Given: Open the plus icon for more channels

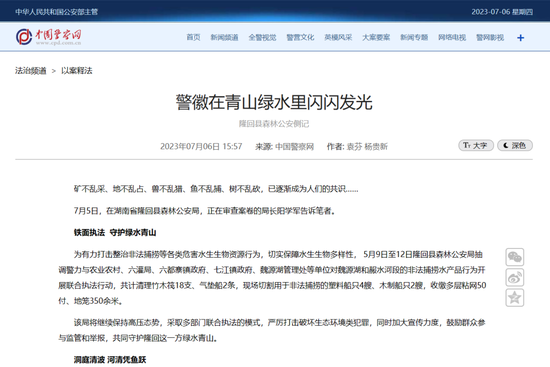Looking at the screenshot, I should [521, 38].
